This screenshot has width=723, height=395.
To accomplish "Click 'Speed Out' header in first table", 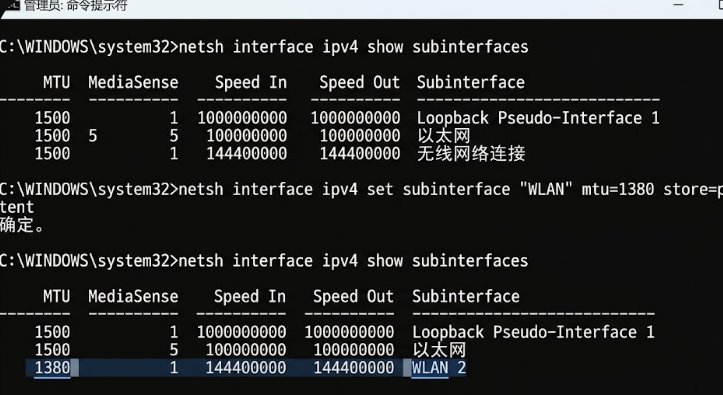I will click(x=360, y=83).
